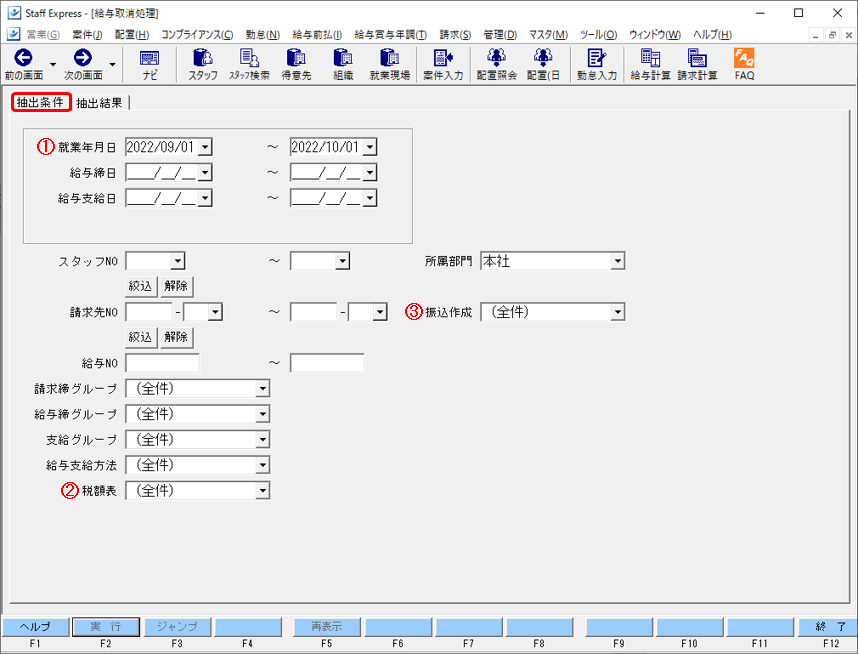
Task: Click the Staff Express app icon in title bar
Action: (x=14, y=13)
